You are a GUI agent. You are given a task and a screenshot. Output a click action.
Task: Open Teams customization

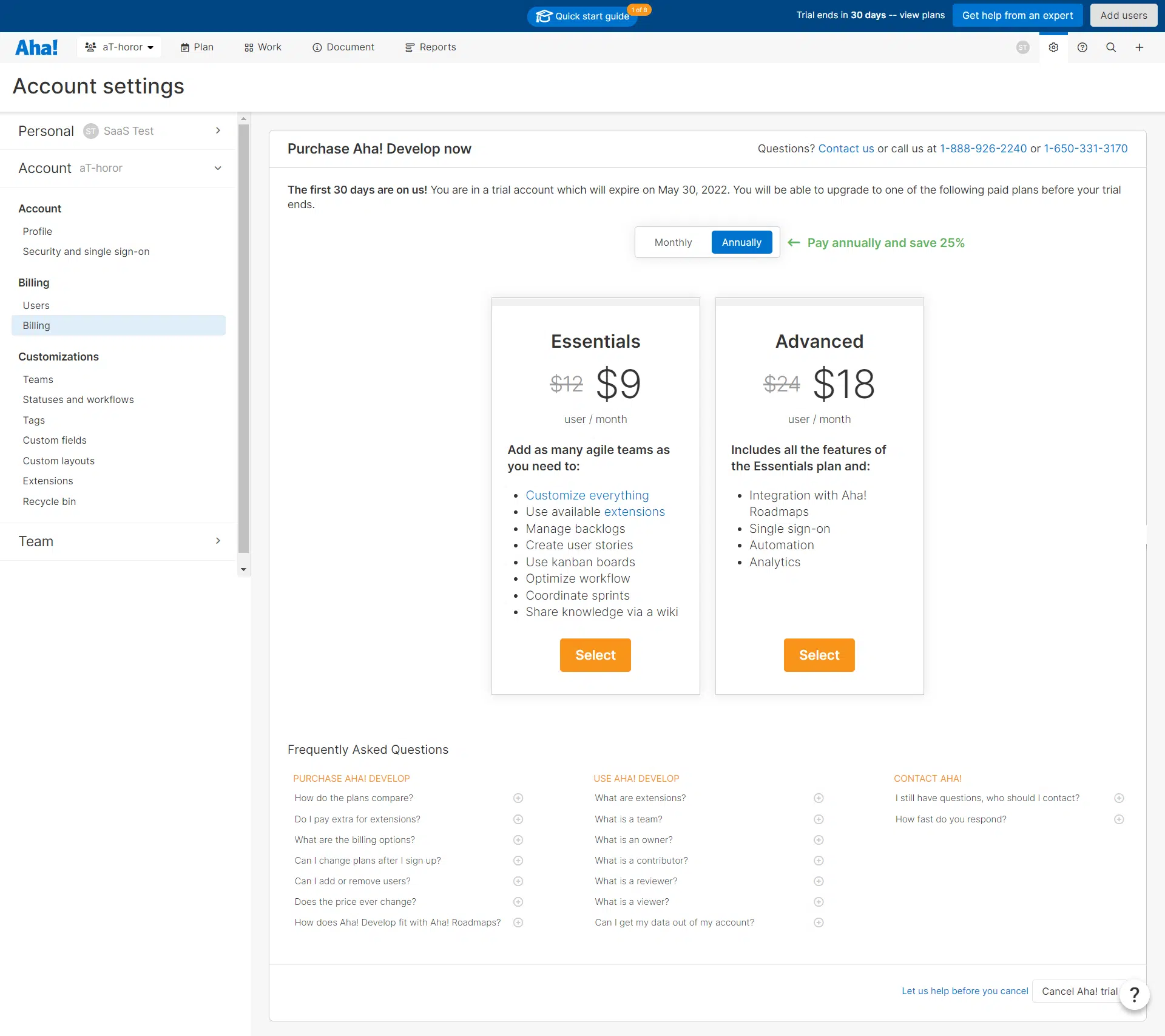pyautogui.click(x=38, y=379)
